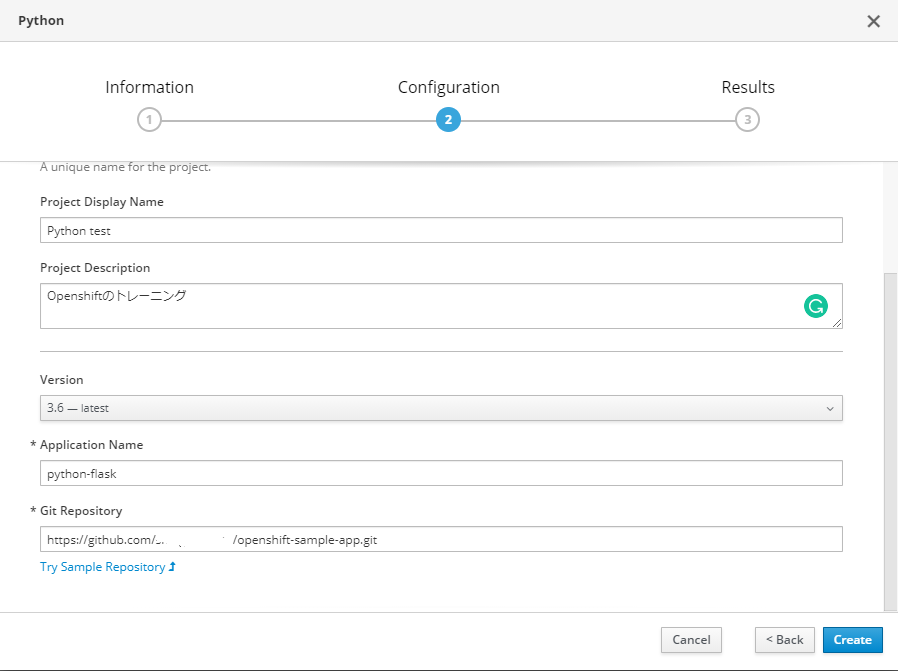
Task: Focus the Project Display Name field
Action: click(x=441, y=230)
